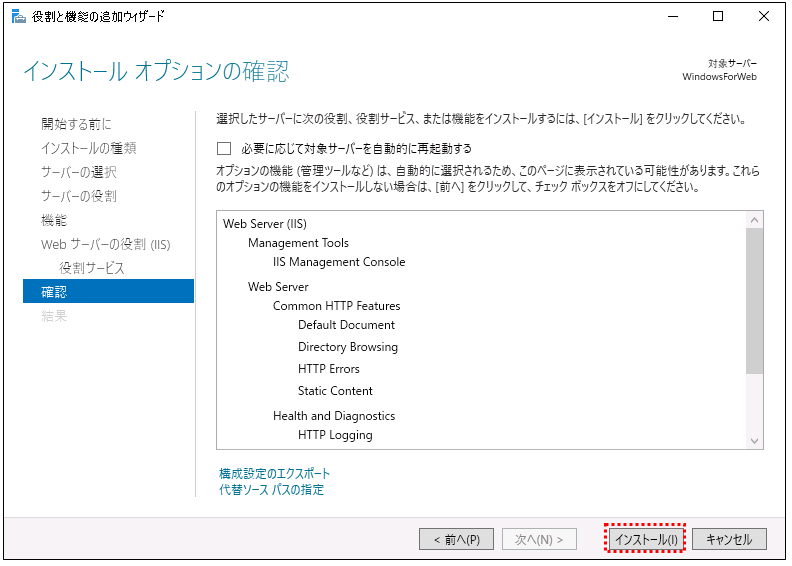Click HTTP Logging list entry

click(335, 435)
